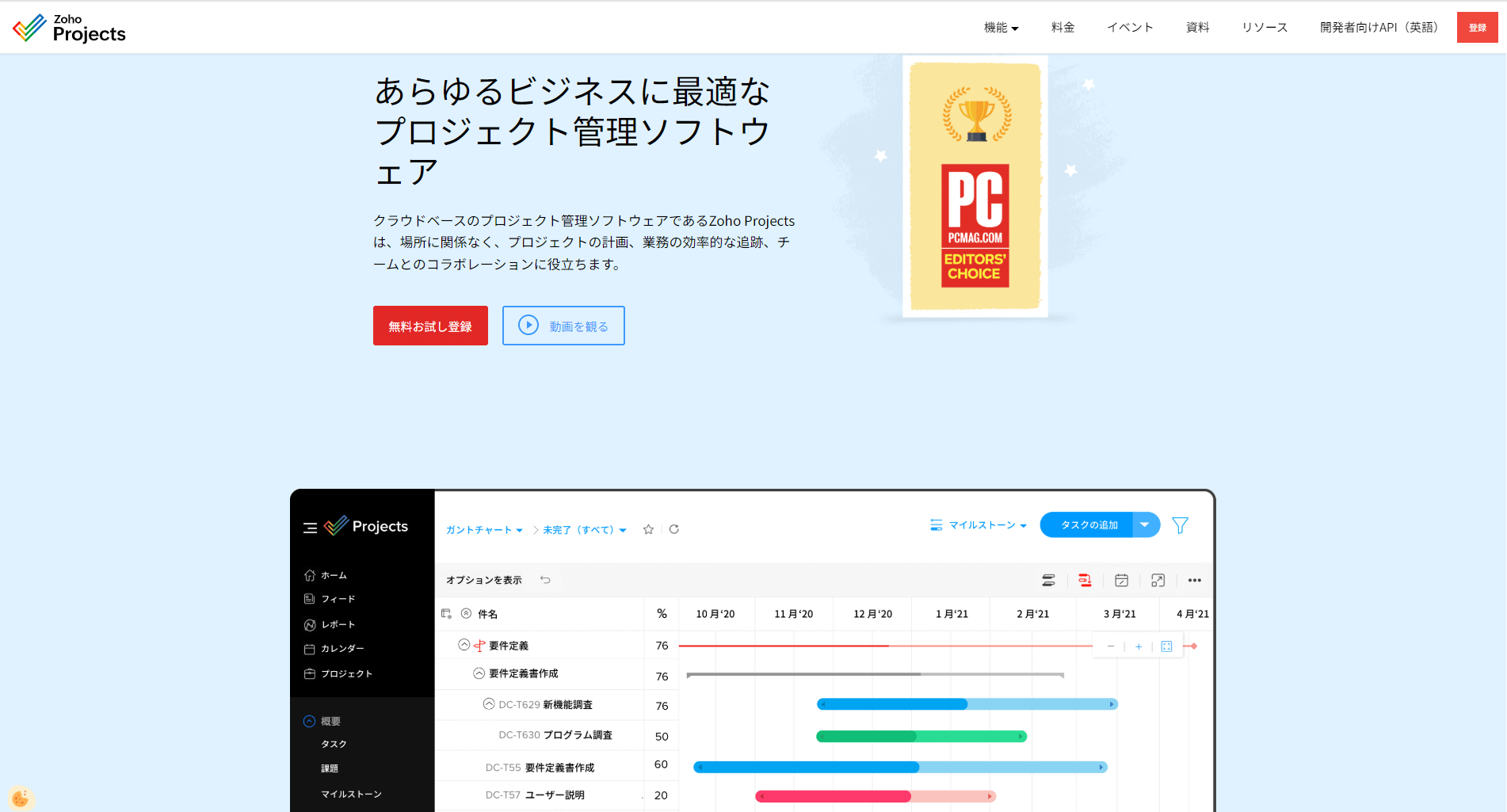Click the 無料お試し登録 button
Viewport: 1507px width, 812px height.
click(x=430, y=326)
